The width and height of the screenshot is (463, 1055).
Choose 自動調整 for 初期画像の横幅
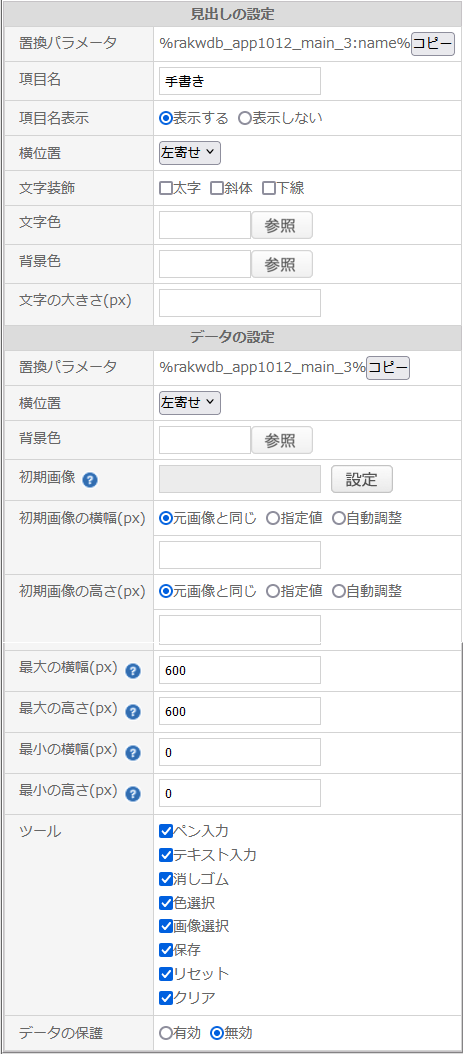[339, 518]
